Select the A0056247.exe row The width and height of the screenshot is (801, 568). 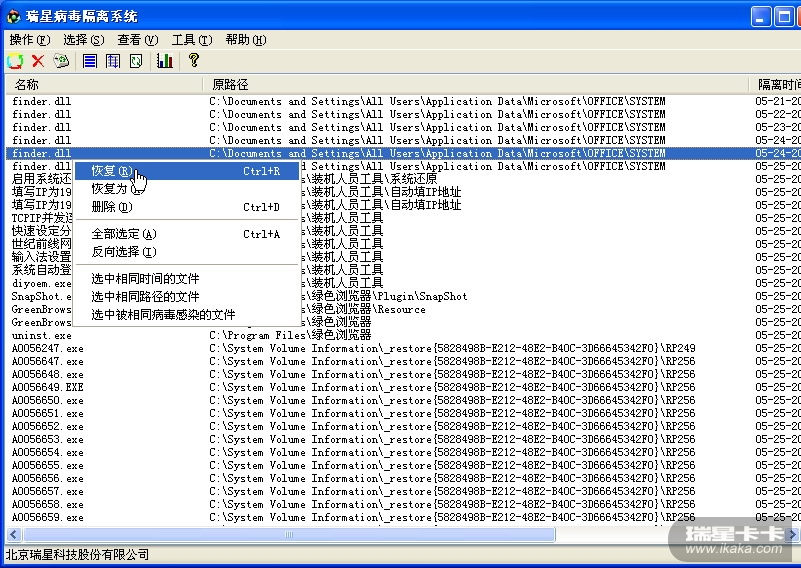pyautogui.click(x=403, y=348)
